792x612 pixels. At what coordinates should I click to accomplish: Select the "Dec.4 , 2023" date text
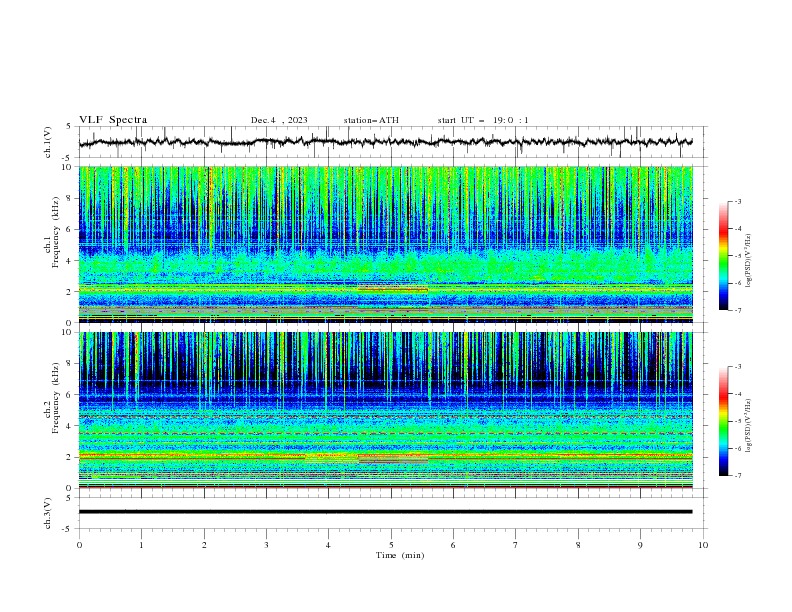(x=279, y=120)
